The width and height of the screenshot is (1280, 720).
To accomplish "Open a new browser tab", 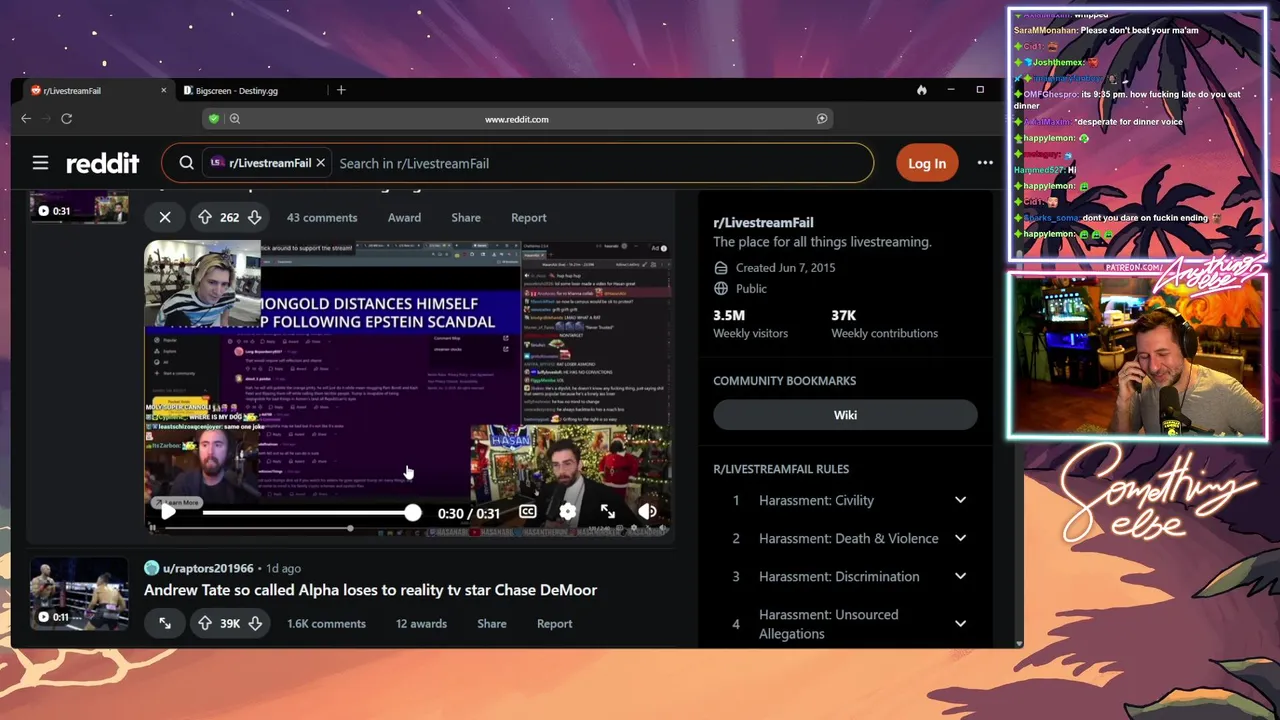I will [x=341, y=90].
